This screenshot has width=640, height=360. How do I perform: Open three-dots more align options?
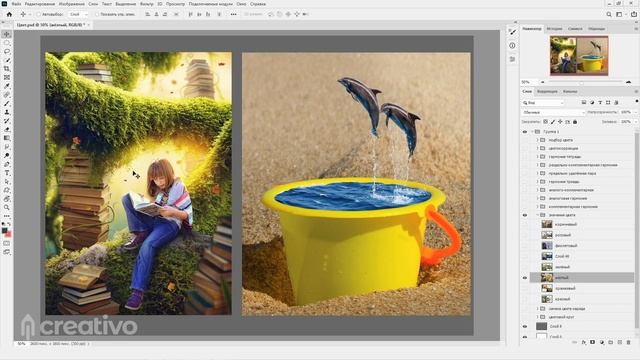(233, 14)
